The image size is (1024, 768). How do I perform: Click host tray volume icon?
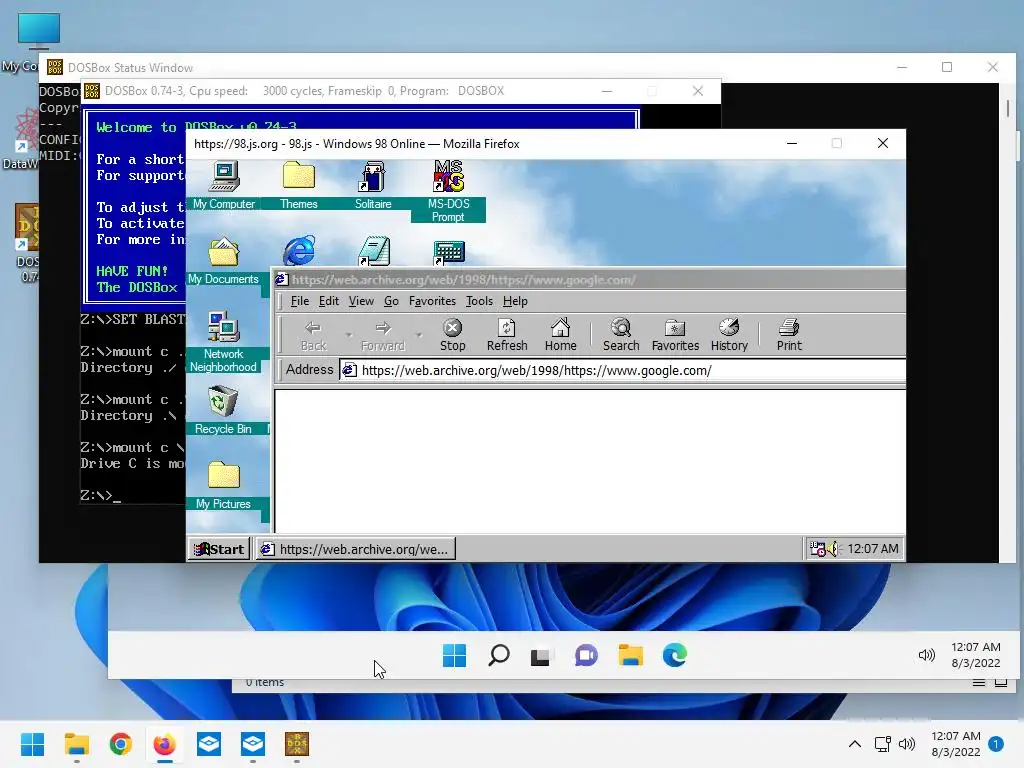point(907,744)
